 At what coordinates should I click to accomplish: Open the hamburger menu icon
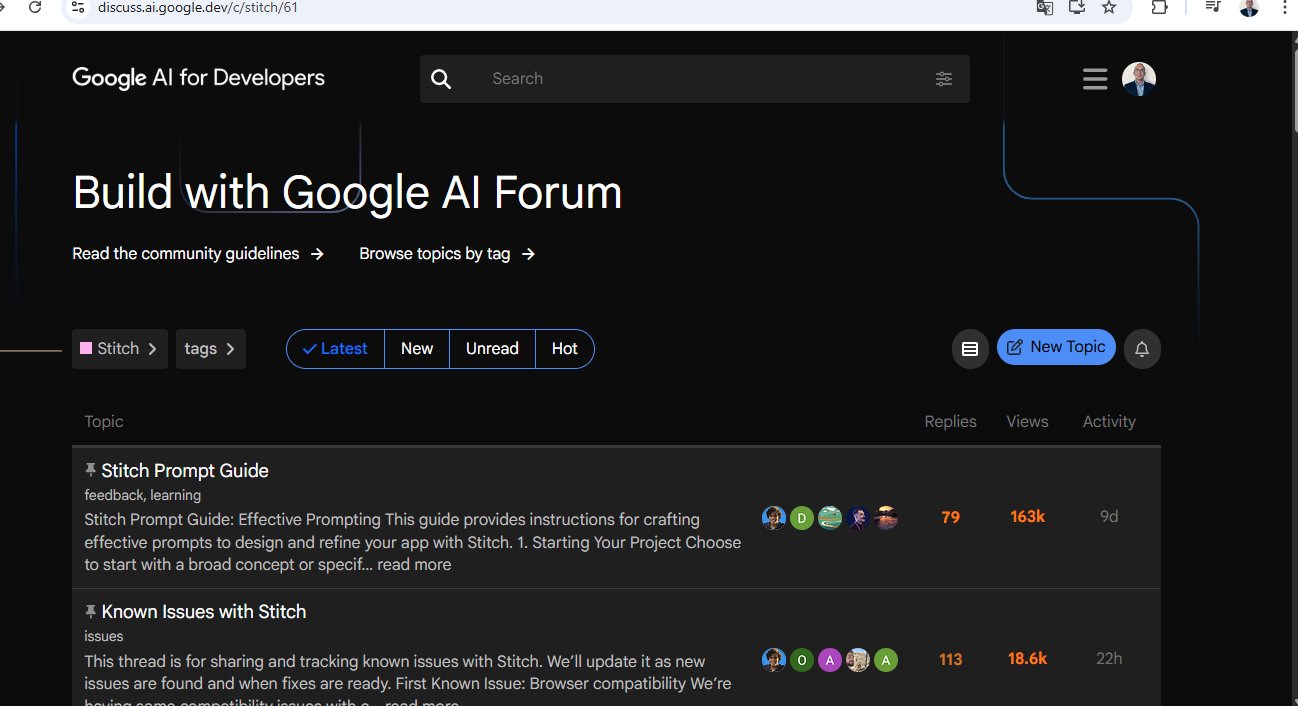(x=1095, y=79)
